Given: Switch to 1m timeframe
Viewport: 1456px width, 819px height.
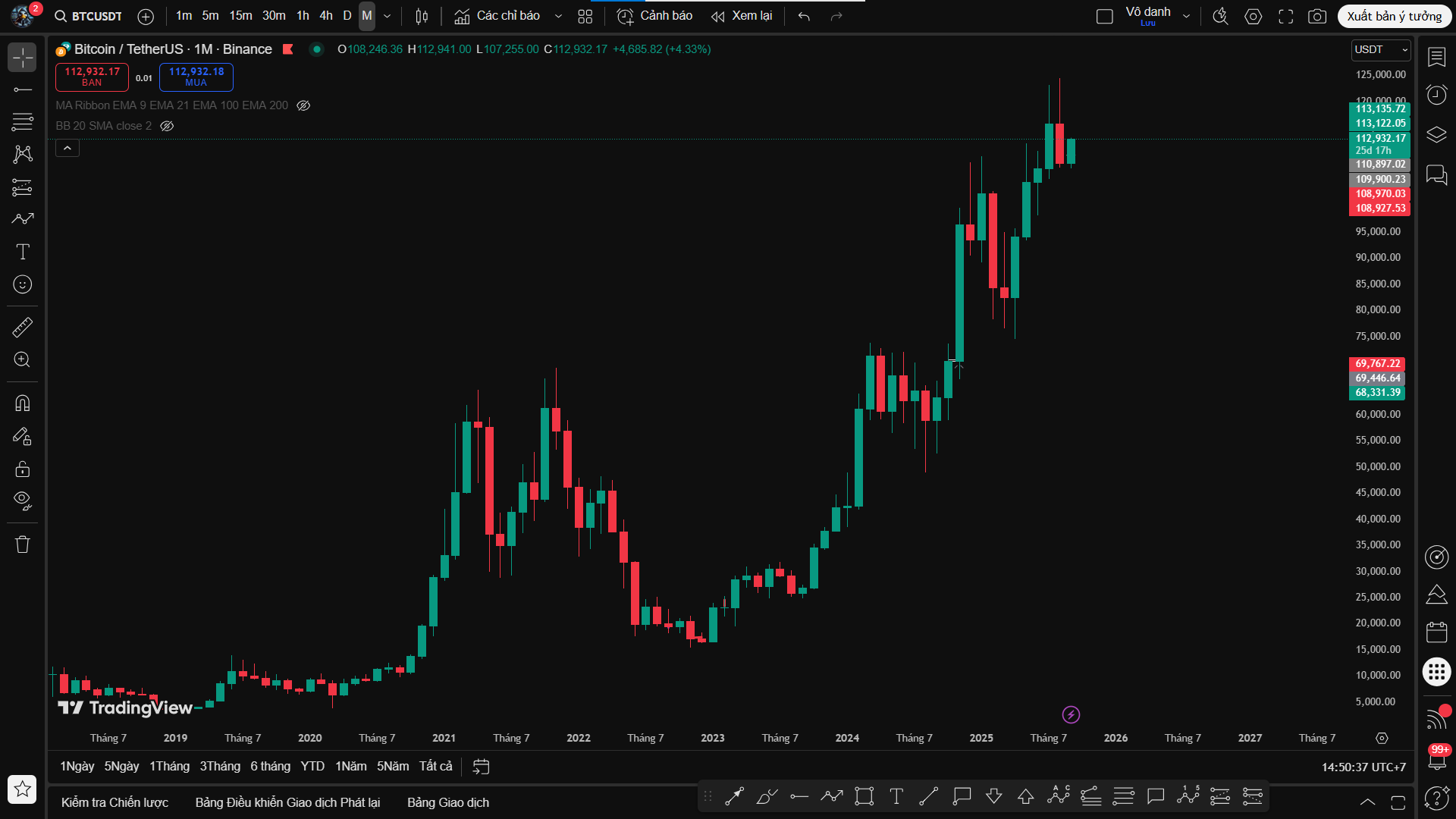Looking at the screenshot, I should point(184,16).
